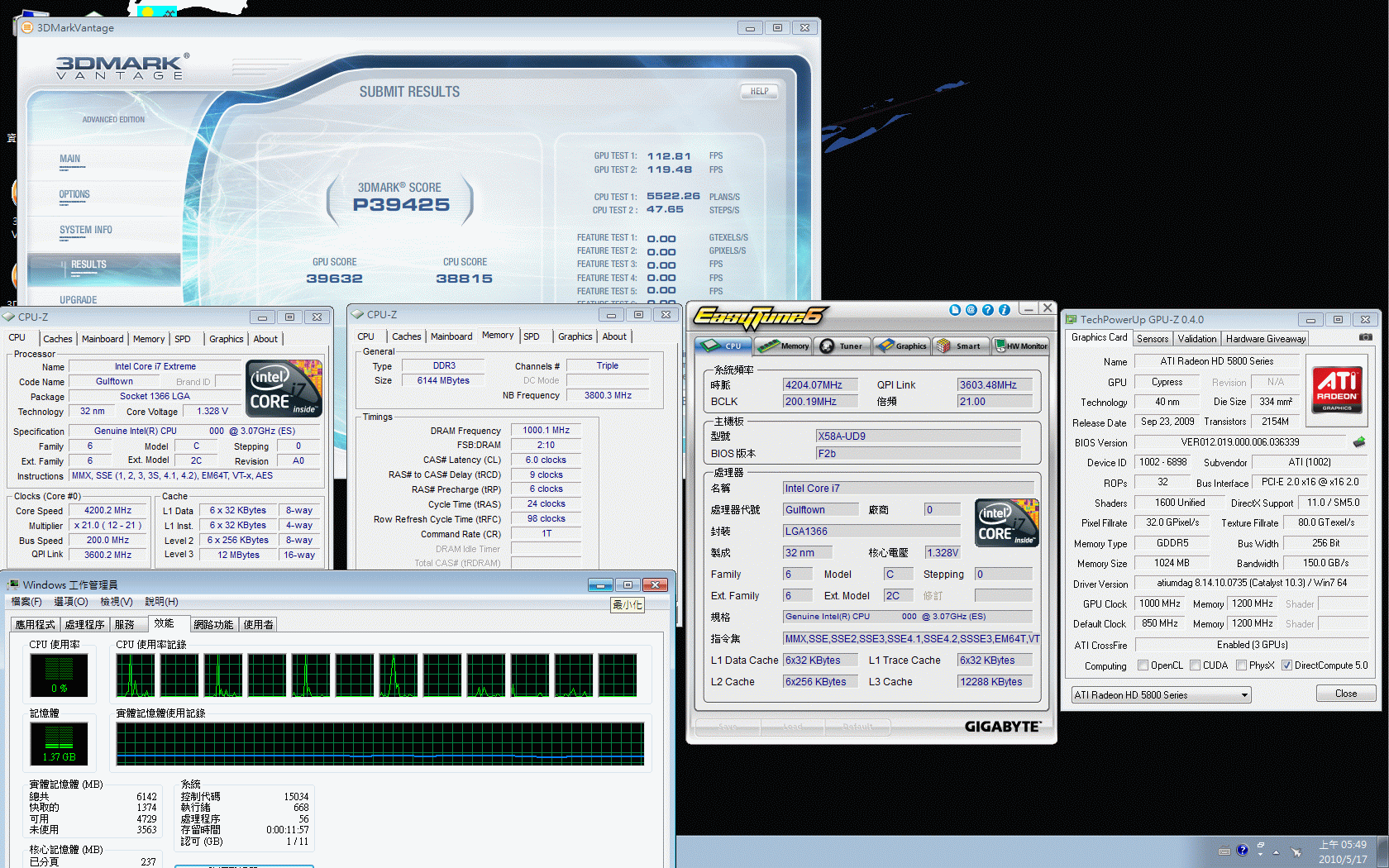The image size is (1389, 868).
Task: Click the taskbar keyboard input icon
Action: point(1224,851)
